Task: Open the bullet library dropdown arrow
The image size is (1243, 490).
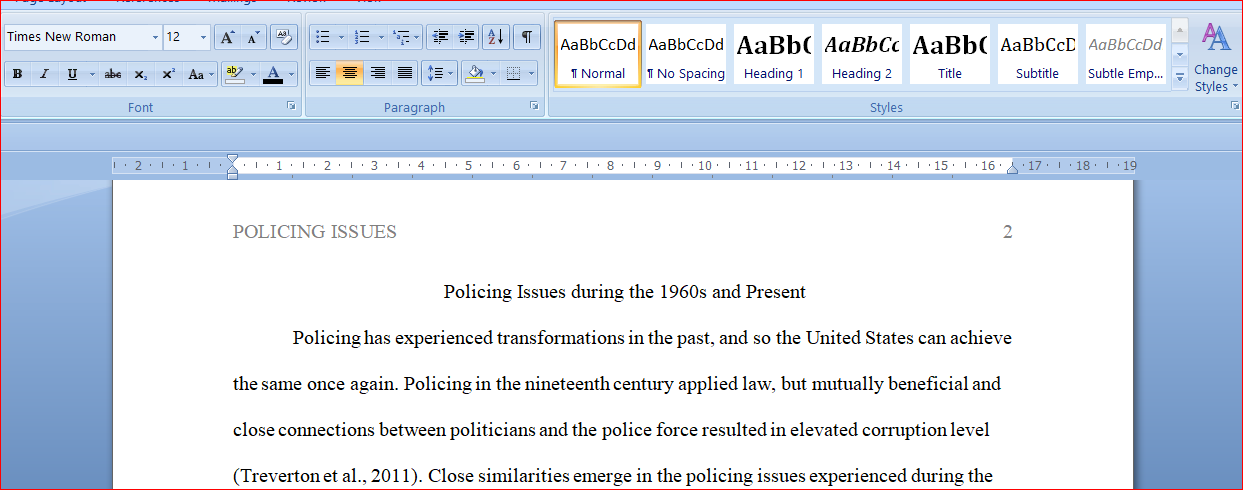Action: (341, 37)
